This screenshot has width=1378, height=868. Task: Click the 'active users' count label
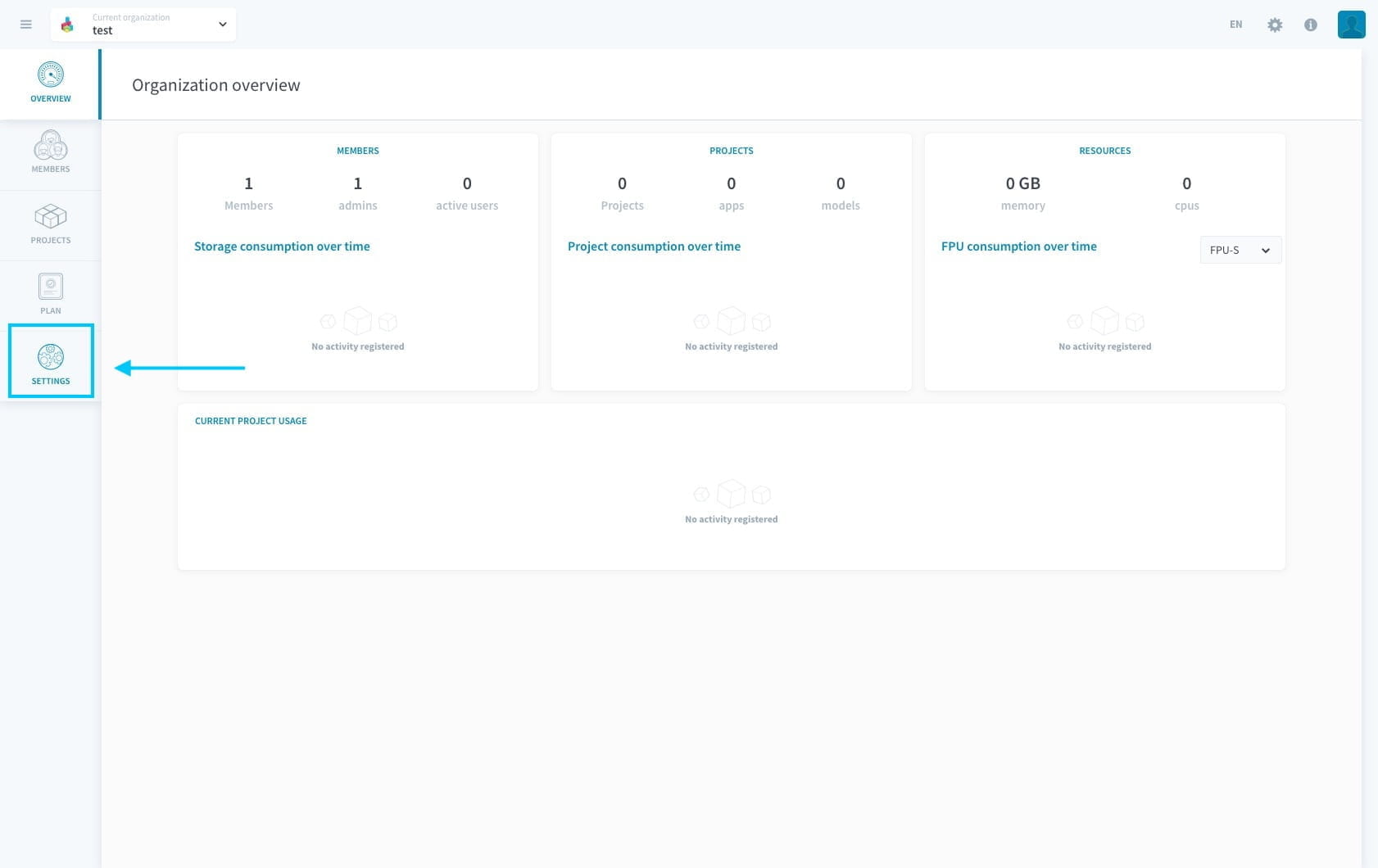(467, 206)
